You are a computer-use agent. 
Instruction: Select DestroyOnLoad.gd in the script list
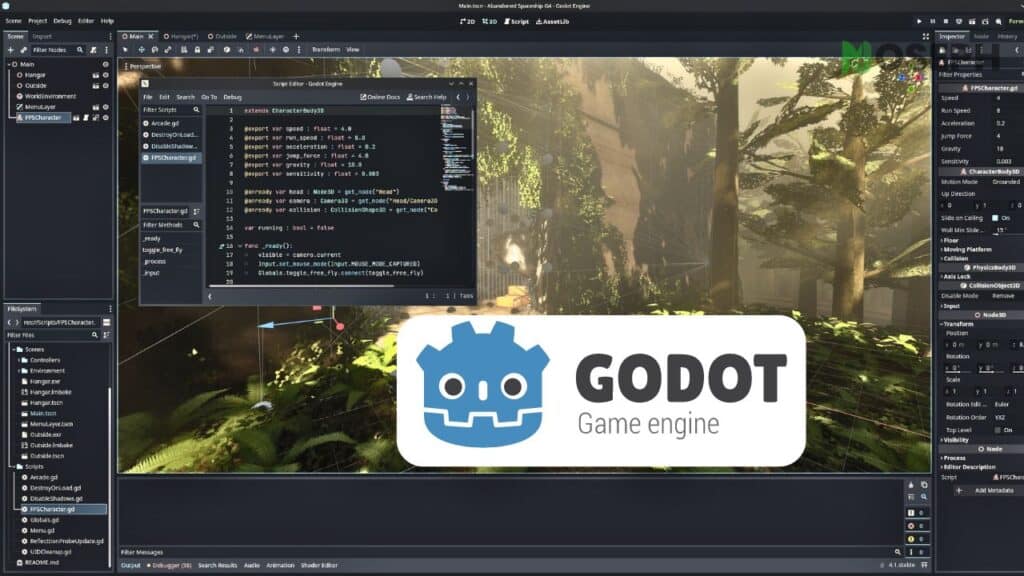click(170, 135)
